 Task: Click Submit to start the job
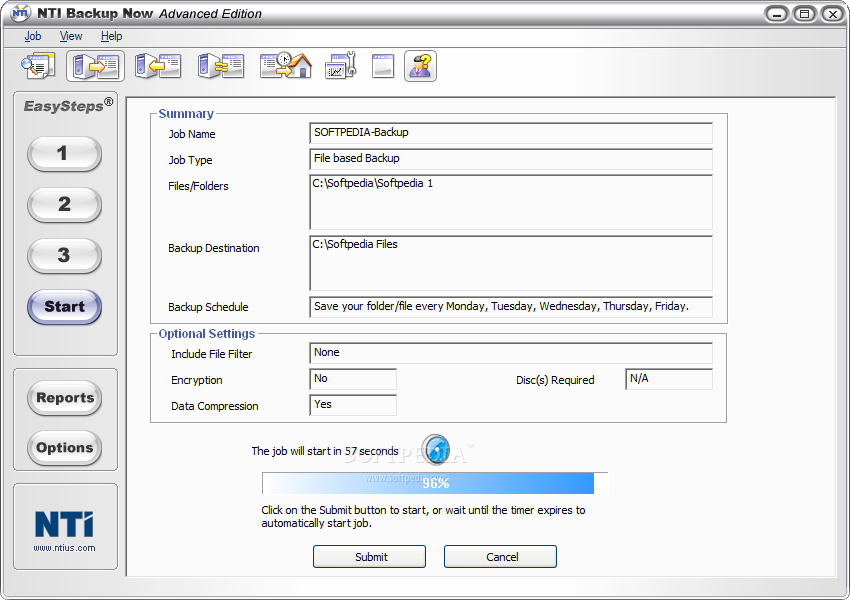click(x=369, y=556)
